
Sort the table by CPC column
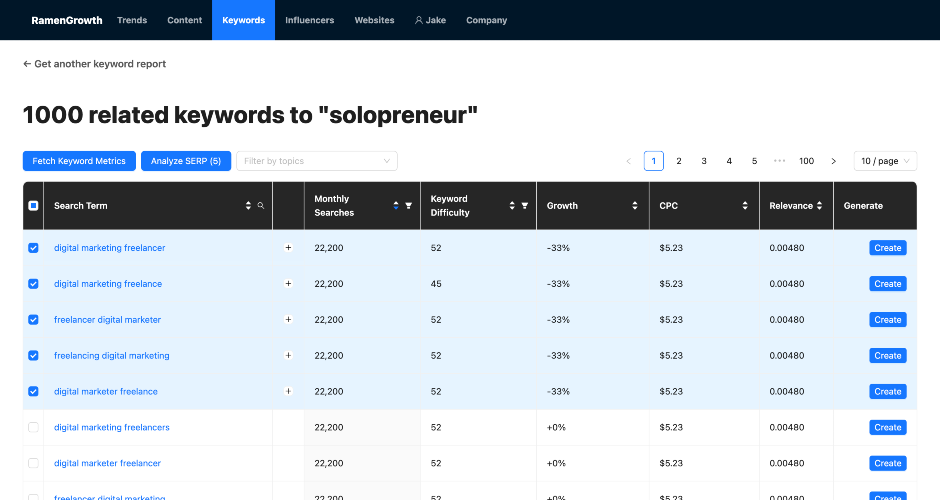744,206
